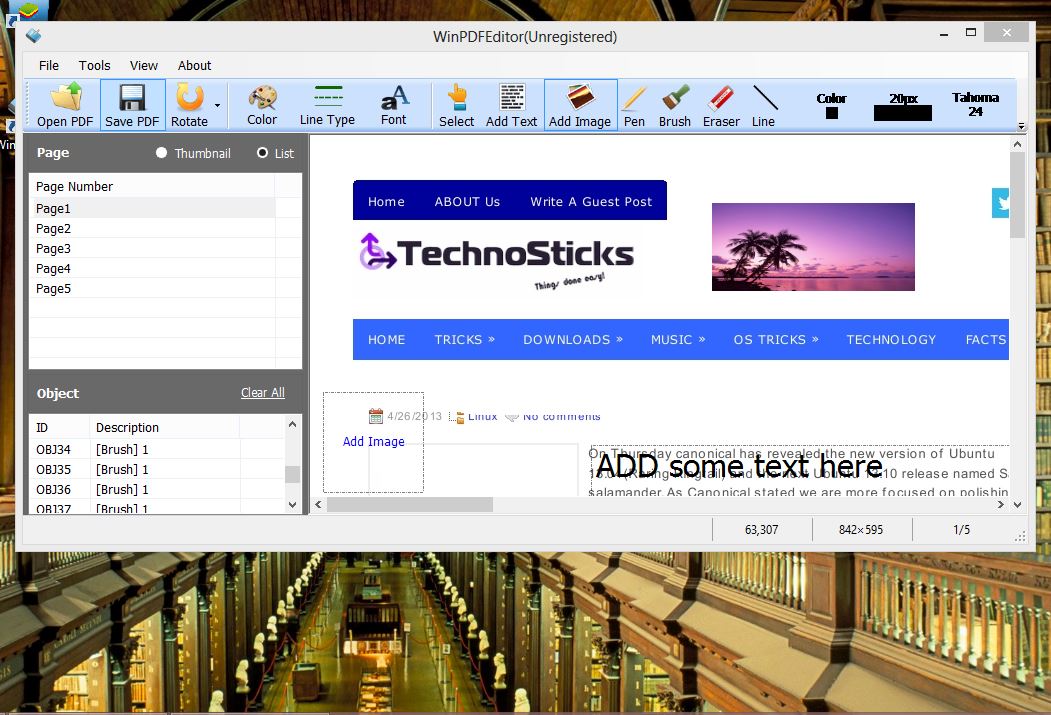Viewport: 1051px width, 715px height.
Task: Pick the Add Text tool
Action: coord(511,105)
